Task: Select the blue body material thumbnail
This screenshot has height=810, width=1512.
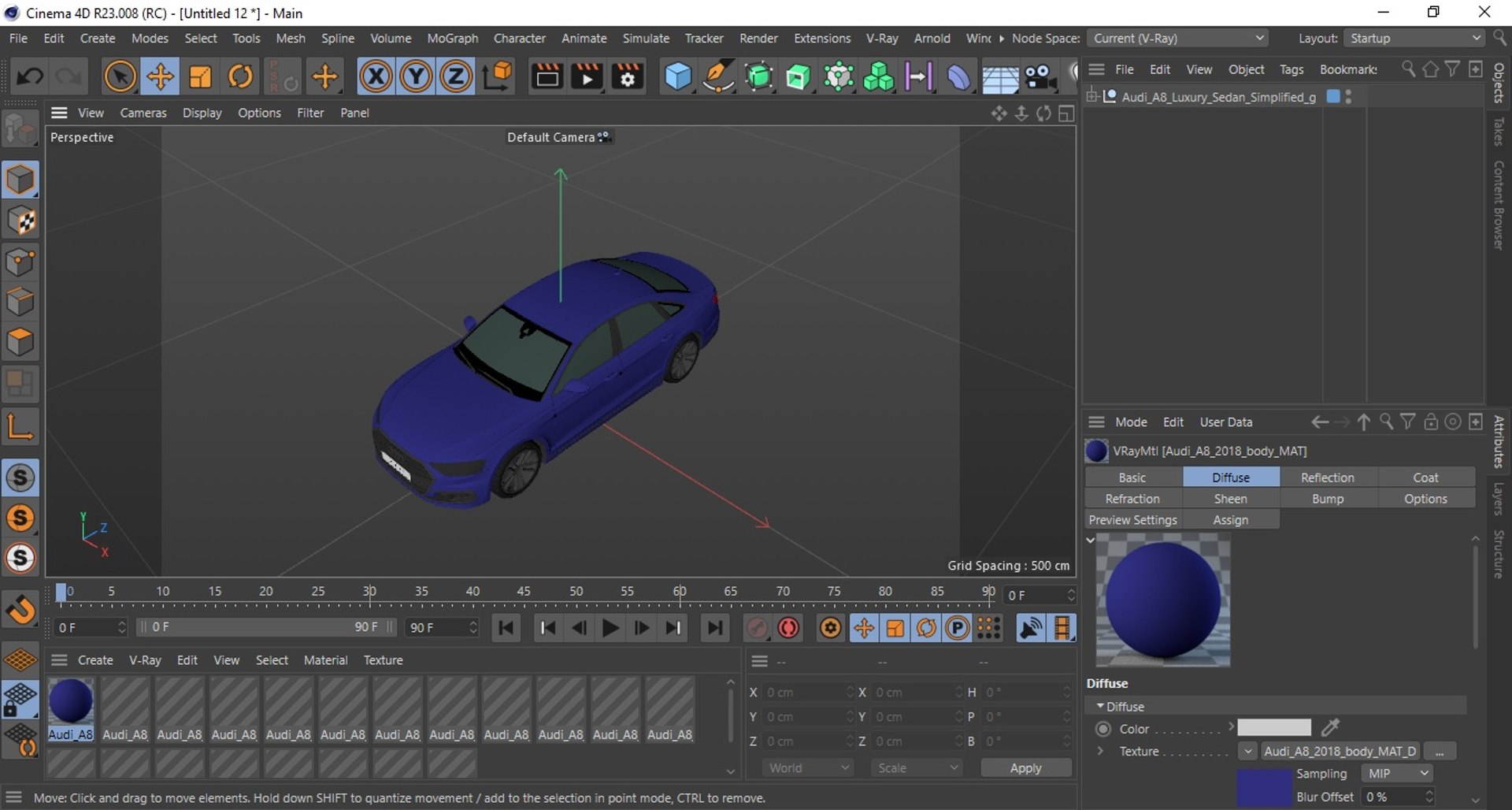Action: (x=71, y=701)
